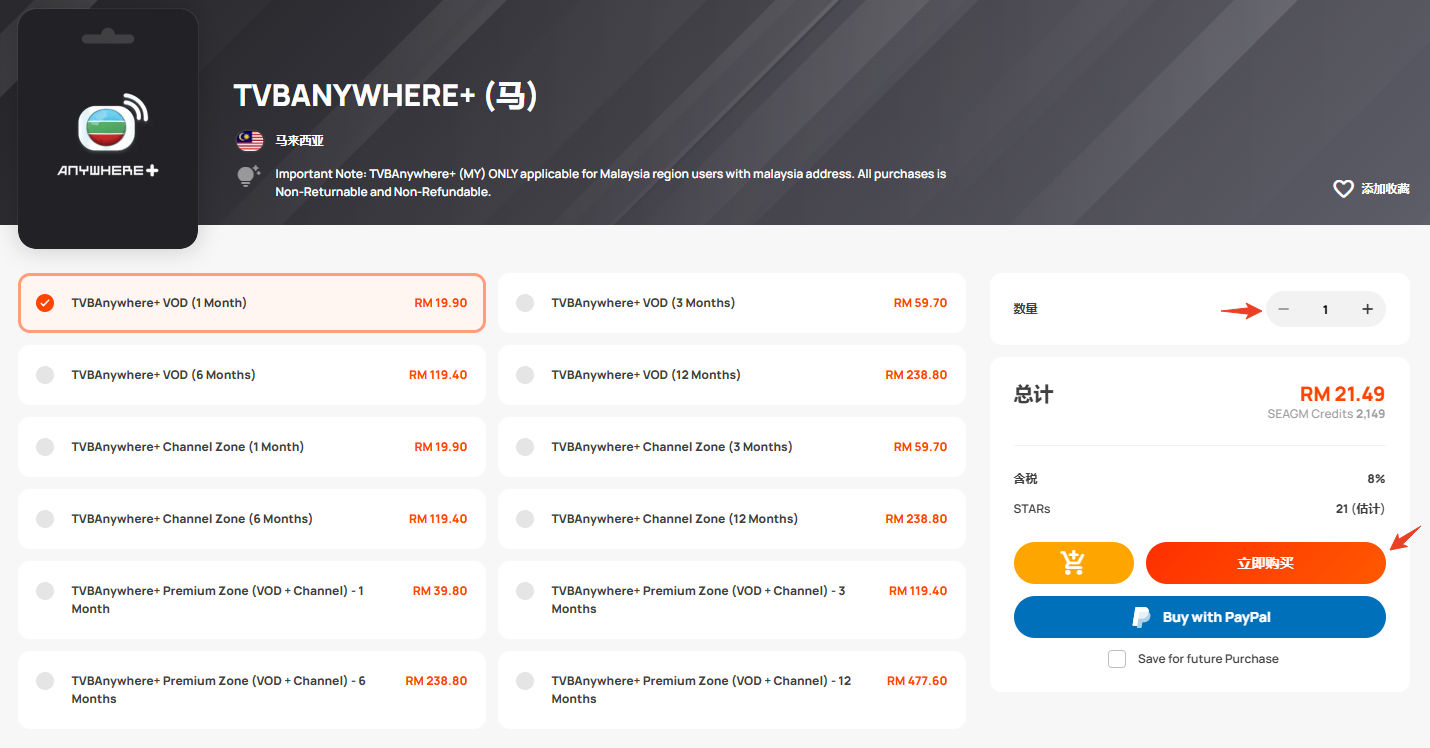
Task: Click the SEAGM Credits 2,149 text
Action: coord(1326,414)
